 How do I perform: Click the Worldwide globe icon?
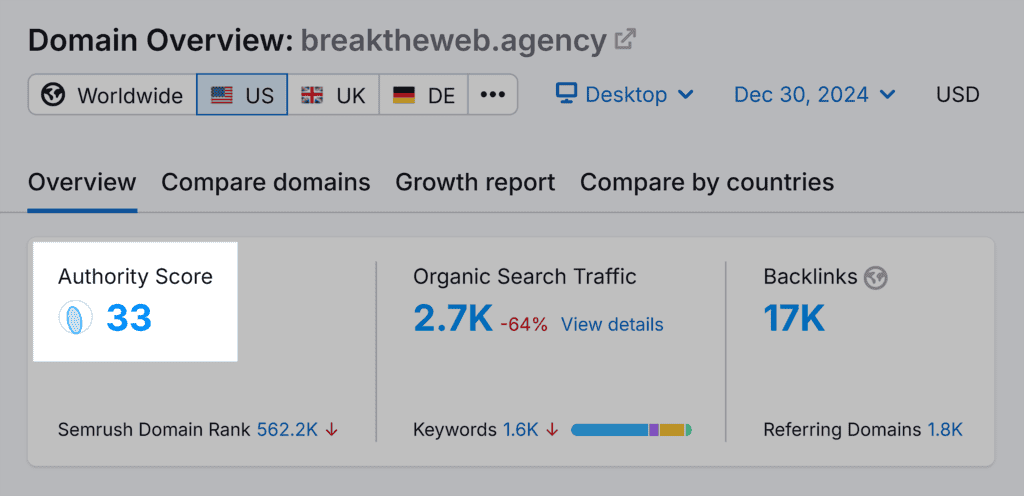[x=54, y=95]
